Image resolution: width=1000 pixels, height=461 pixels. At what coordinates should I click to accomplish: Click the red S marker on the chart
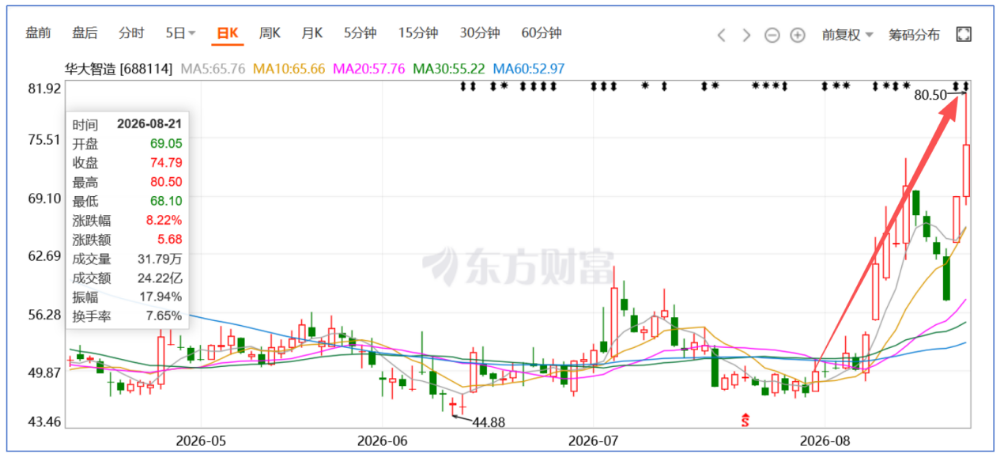tap(744, 419)
